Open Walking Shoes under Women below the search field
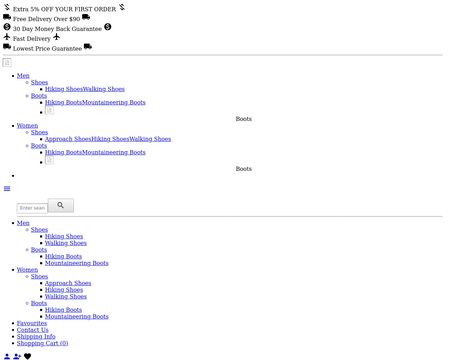This screenshot has width=450, height=360. (66, 296)
